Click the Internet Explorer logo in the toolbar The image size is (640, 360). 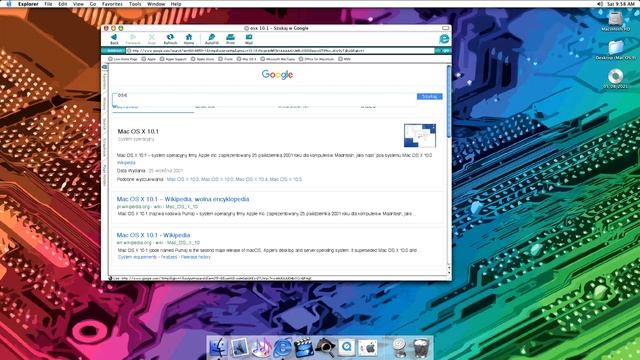tap(444, 39)
